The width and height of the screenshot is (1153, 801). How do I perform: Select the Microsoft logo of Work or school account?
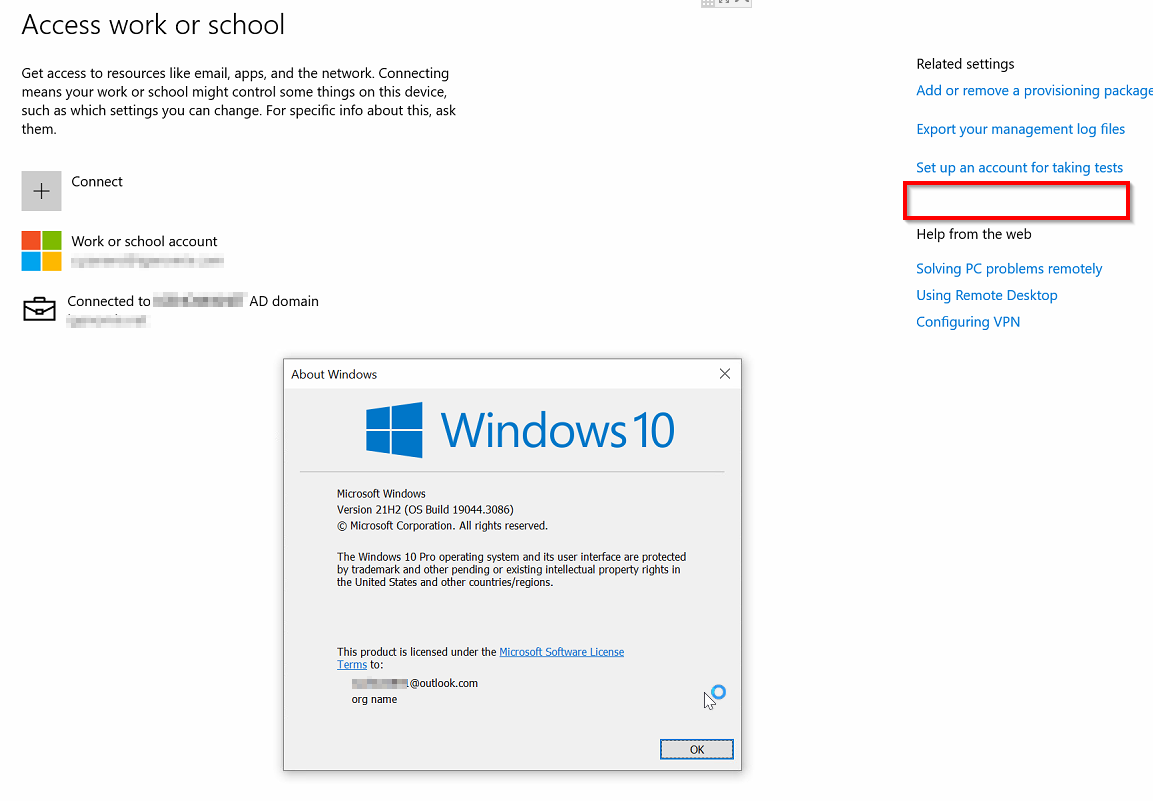point(41,251)
